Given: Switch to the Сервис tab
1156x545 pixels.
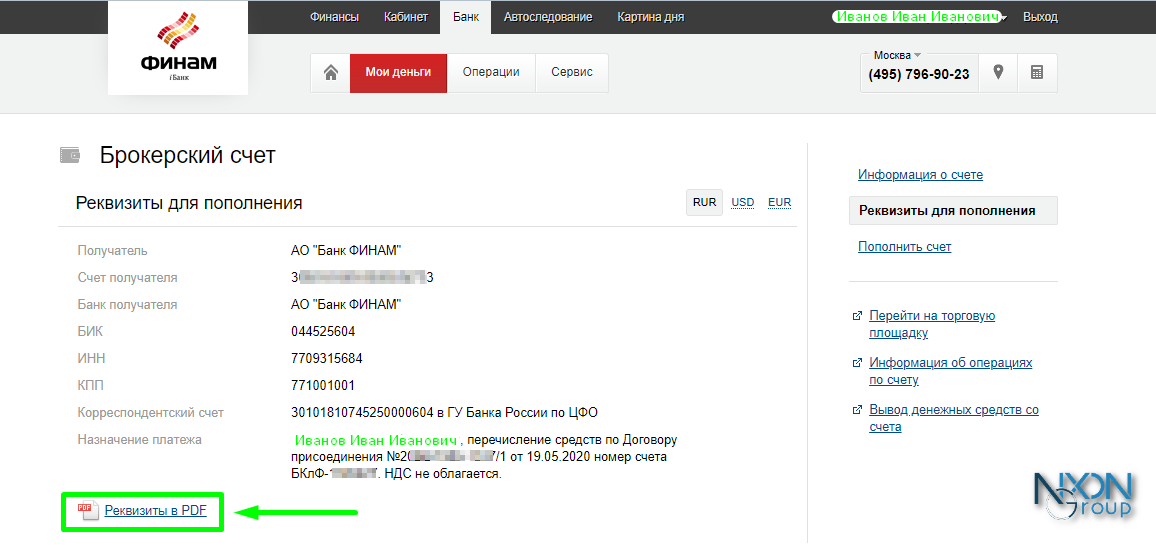Looking at the screenshot, I should tap(572, 72).
